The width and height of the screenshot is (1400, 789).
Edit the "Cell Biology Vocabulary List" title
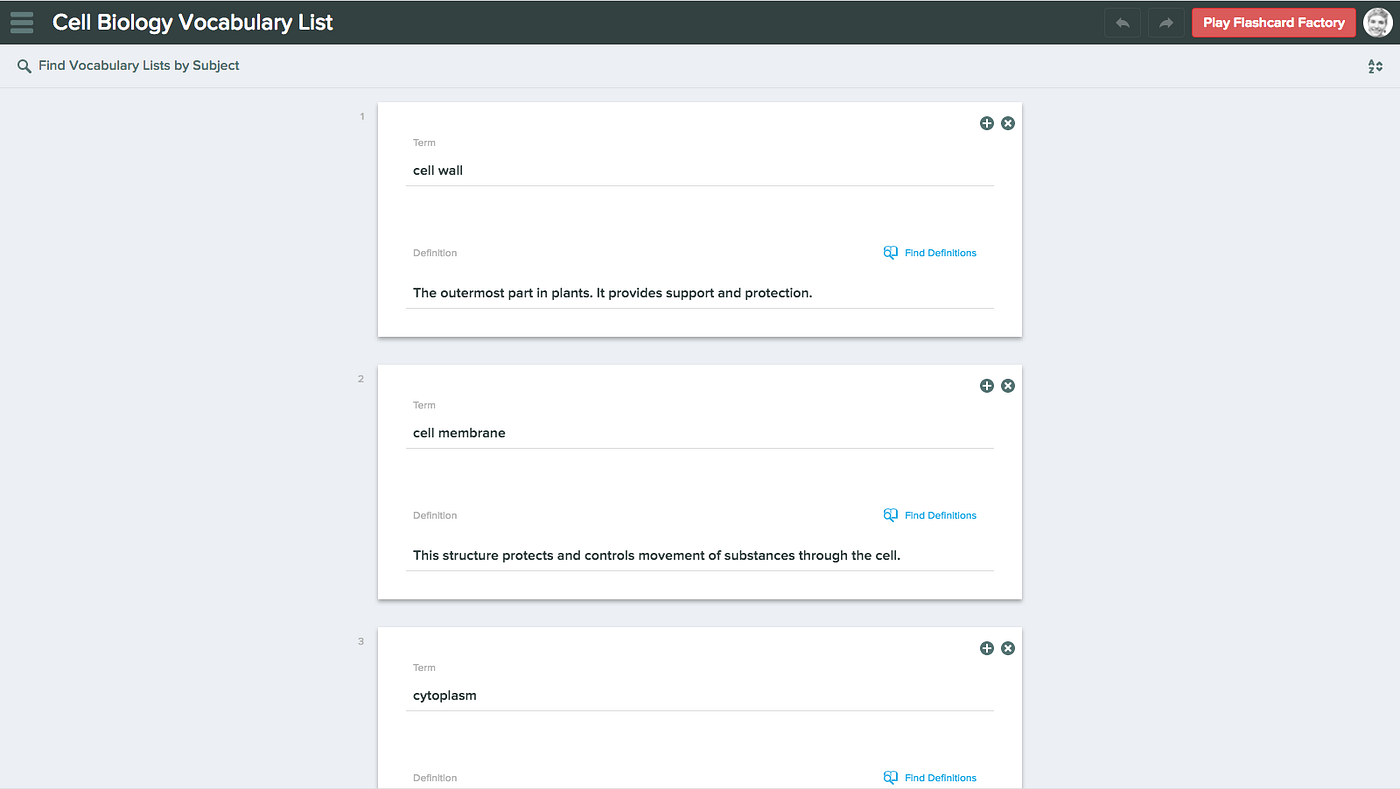[x=193, y=21]
